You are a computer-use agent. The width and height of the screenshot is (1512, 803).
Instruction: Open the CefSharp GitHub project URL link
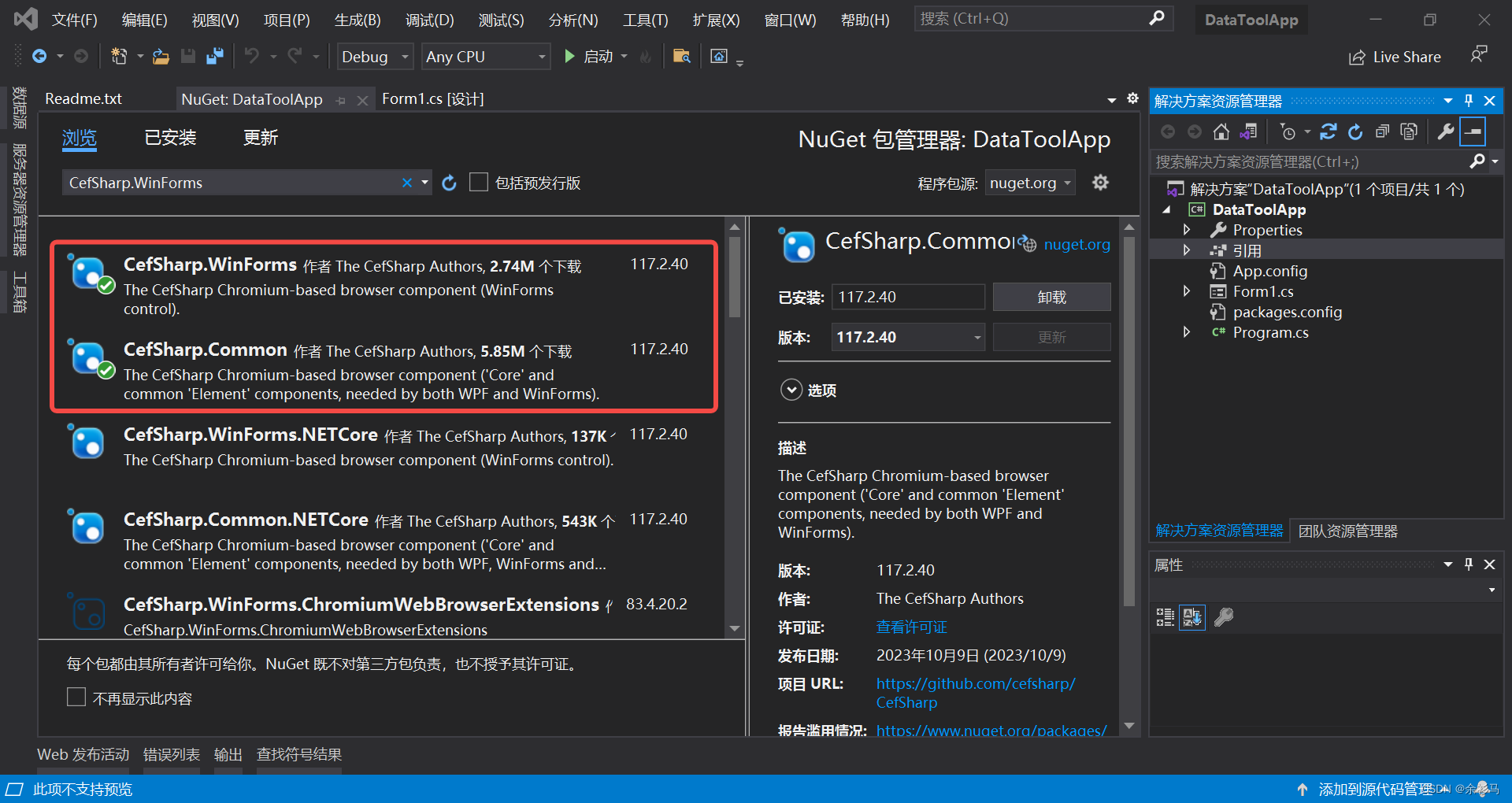pos(976,683)
